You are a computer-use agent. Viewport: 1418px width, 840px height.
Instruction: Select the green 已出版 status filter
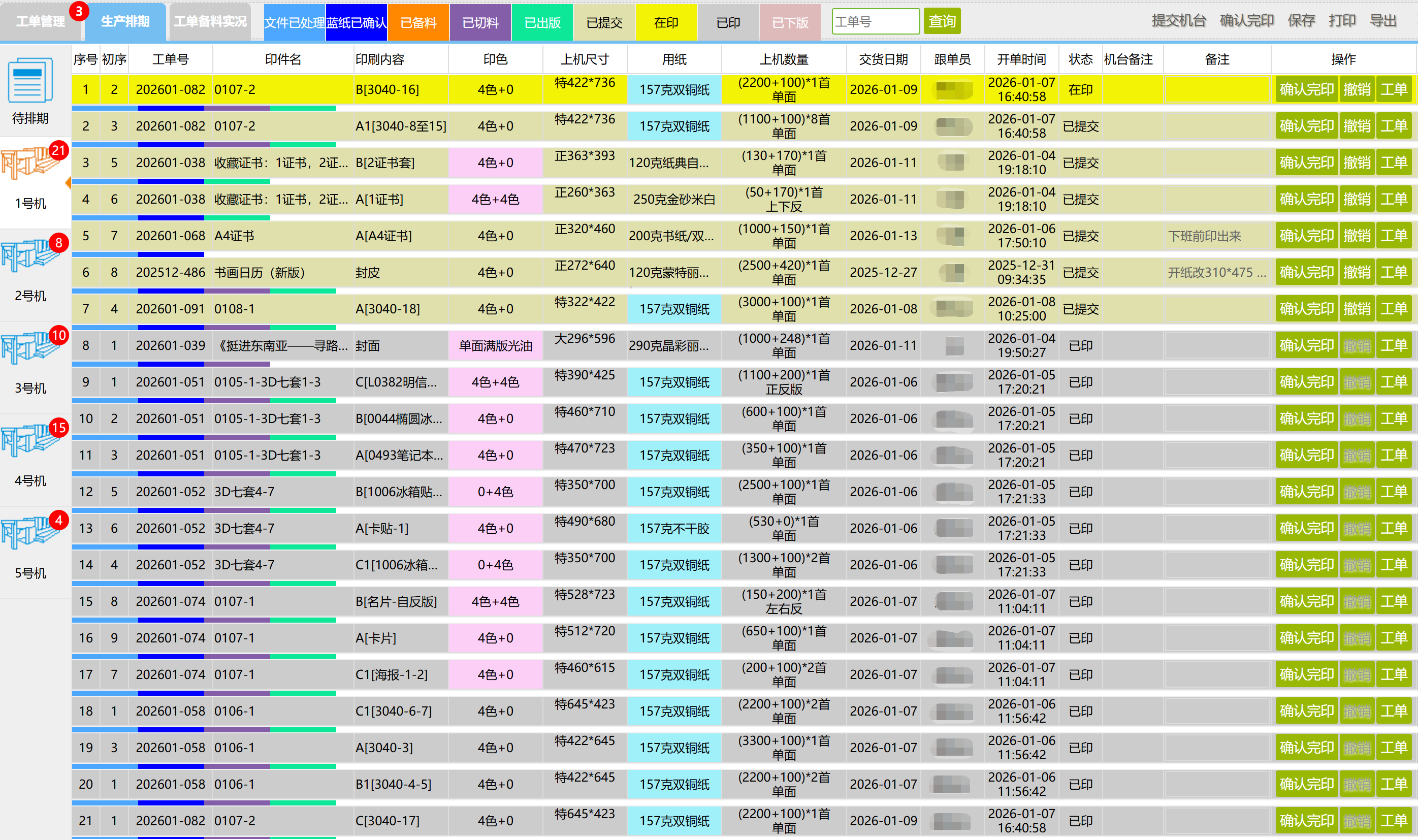542,23
